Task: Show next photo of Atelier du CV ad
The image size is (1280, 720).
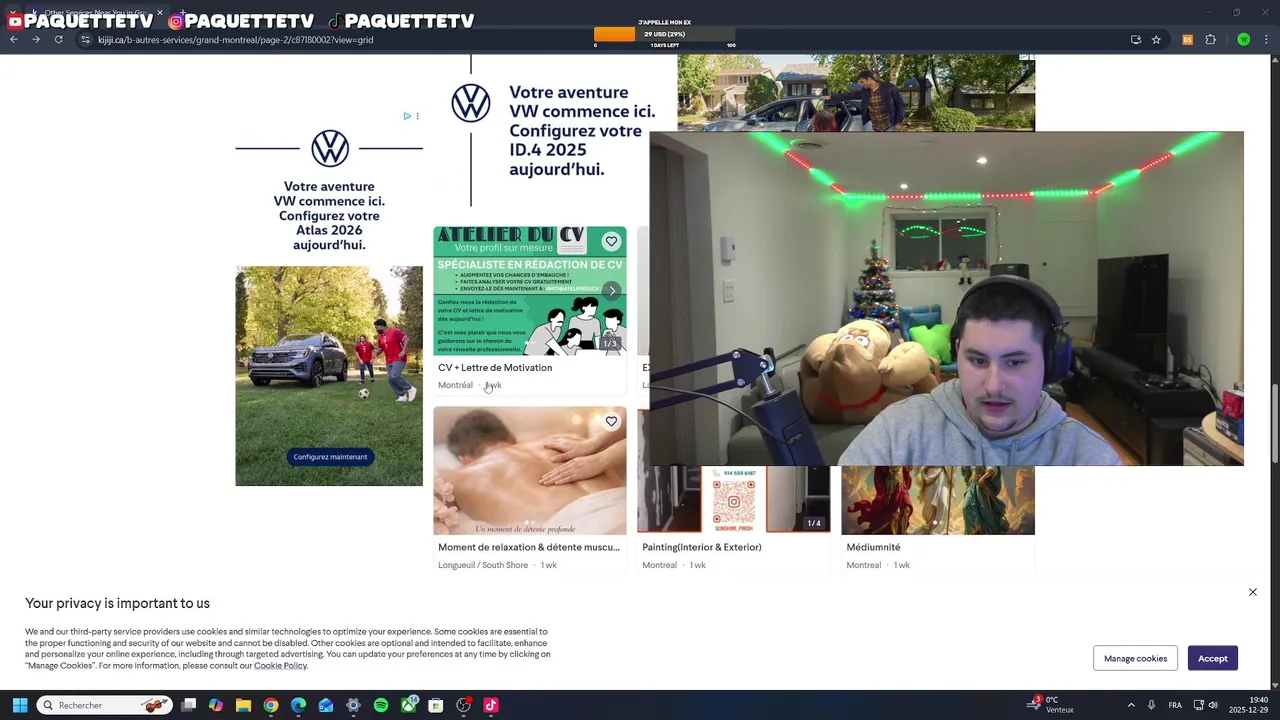Action: (612, 290)
